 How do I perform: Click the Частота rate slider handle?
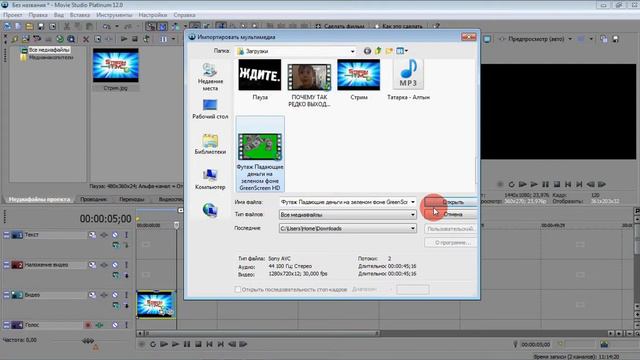[x=87, y=340]
